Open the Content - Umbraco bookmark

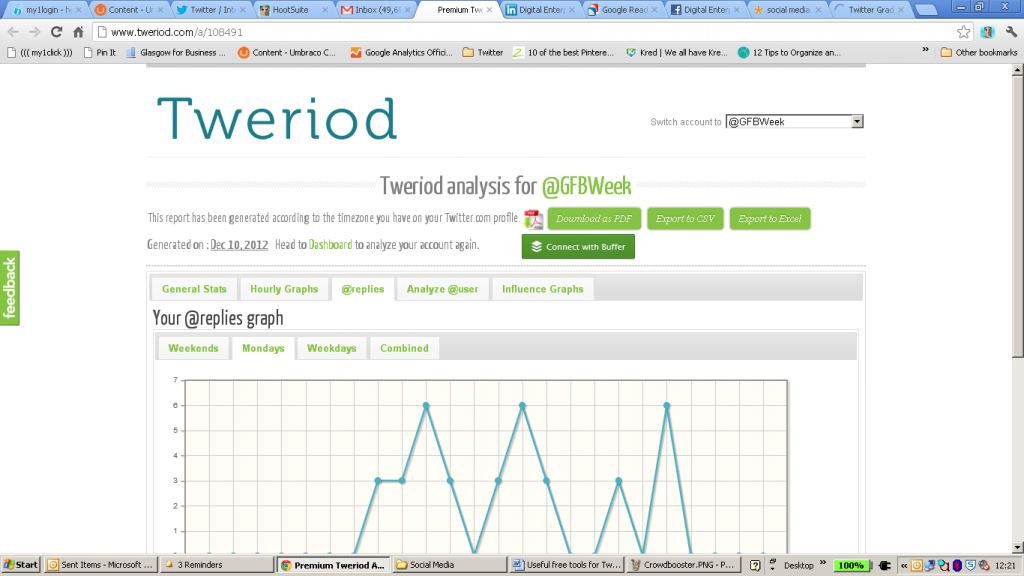(287, 53)
